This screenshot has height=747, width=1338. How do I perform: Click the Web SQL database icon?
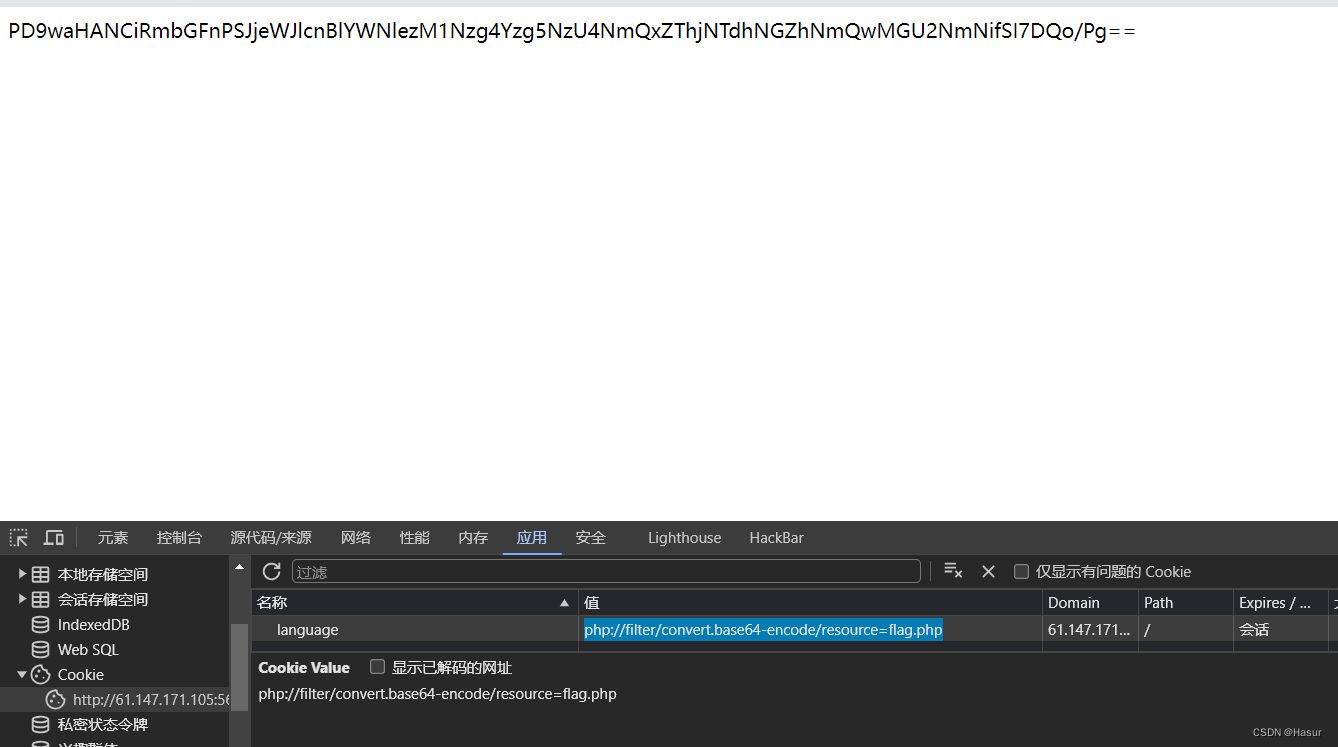point(38,649)
